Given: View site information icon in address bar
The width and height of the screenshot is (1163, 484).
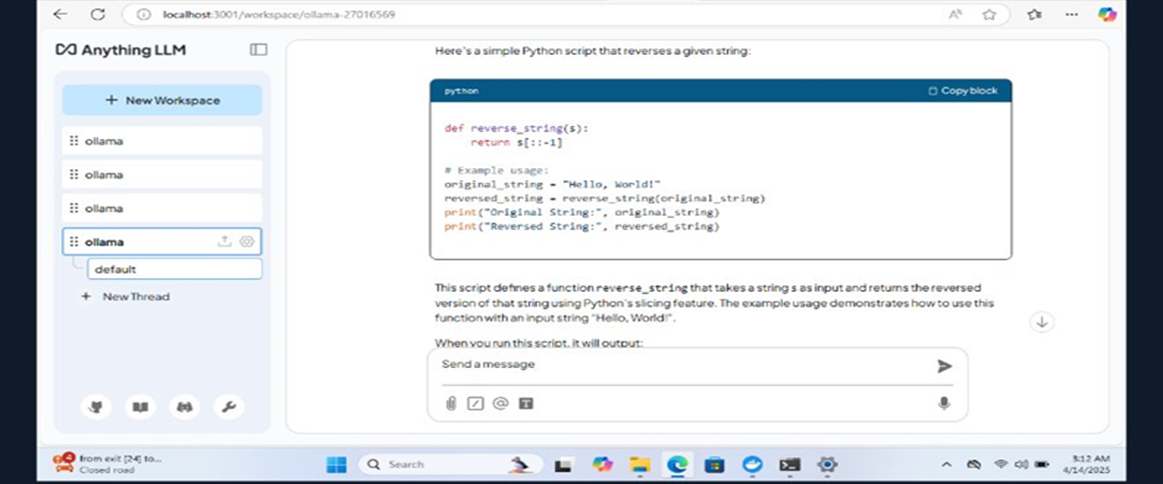Looking at the screenshot, I should click(x=145, y=14).
